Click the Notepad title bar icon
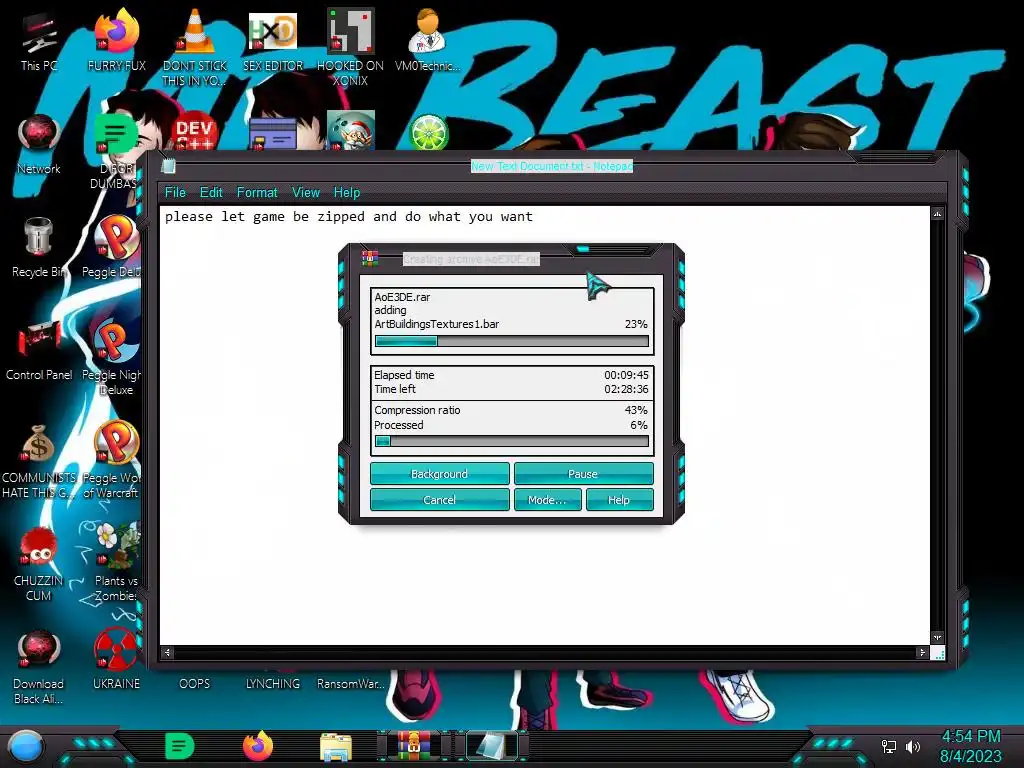1024x768 pixels. (x=168, y=166)
